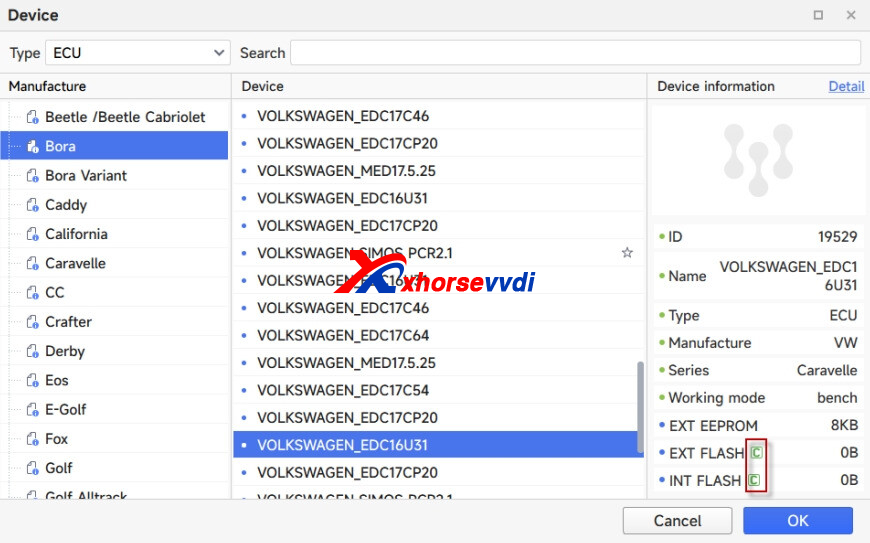
Task: Open the Type dropdown showing ECU
Action: point(138,53)
